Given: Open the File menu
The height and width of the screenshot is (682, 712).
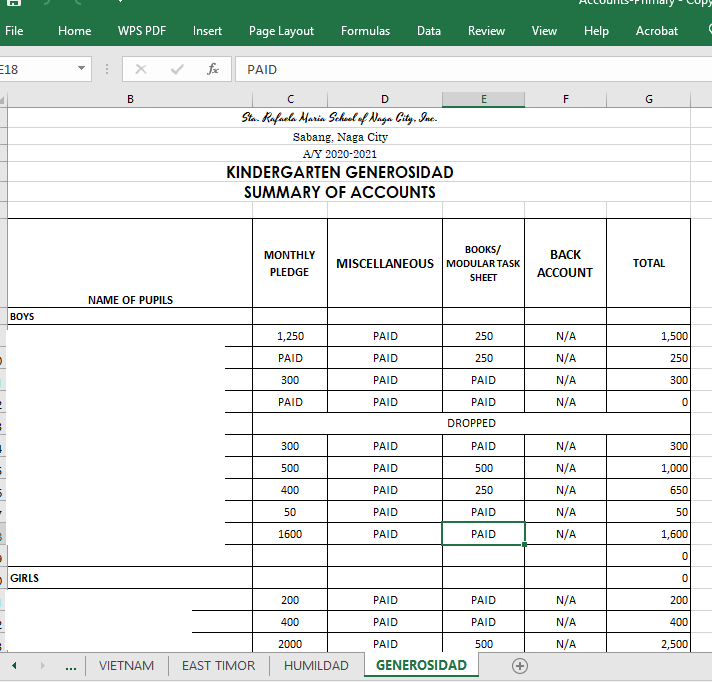Looking at the screenshot, I should pos(14,31).
